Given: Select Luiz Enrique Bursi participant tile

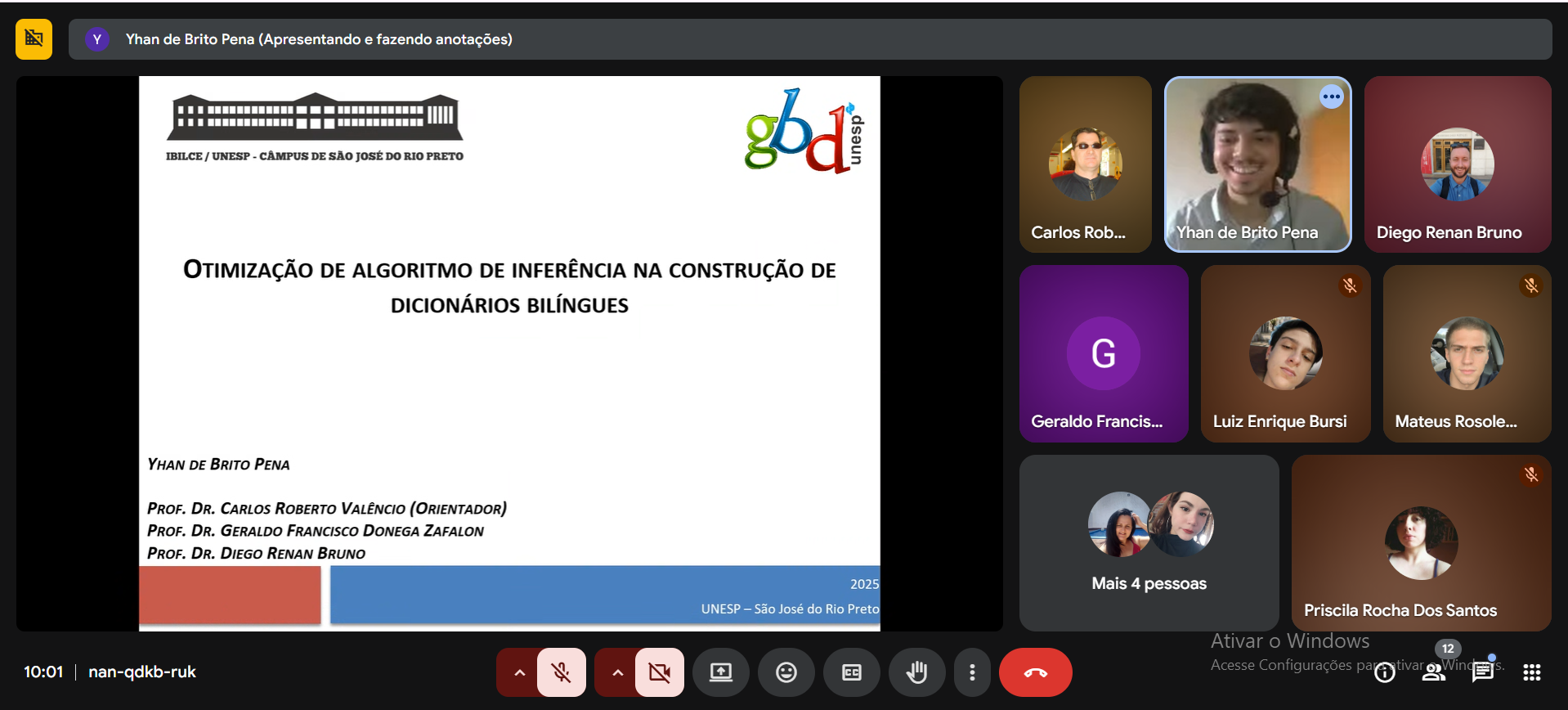Looking at the screenshot, I should pos(1286,353).
